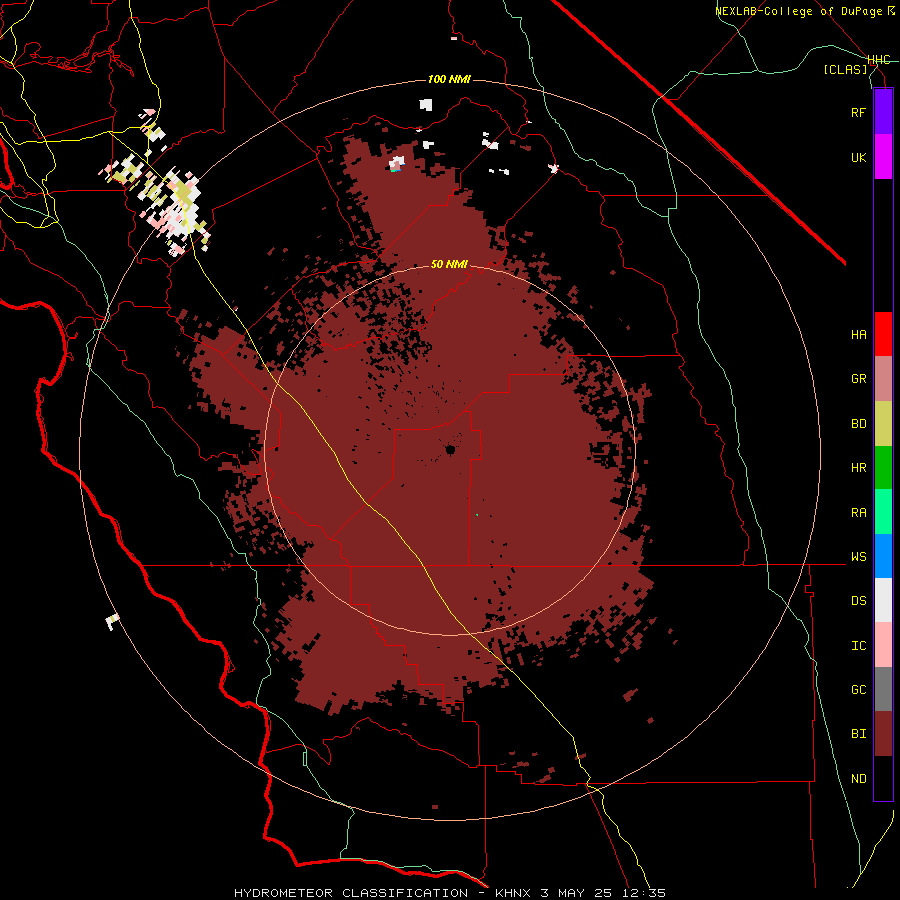Click the WS blue legend swatch

coord(883,556)
